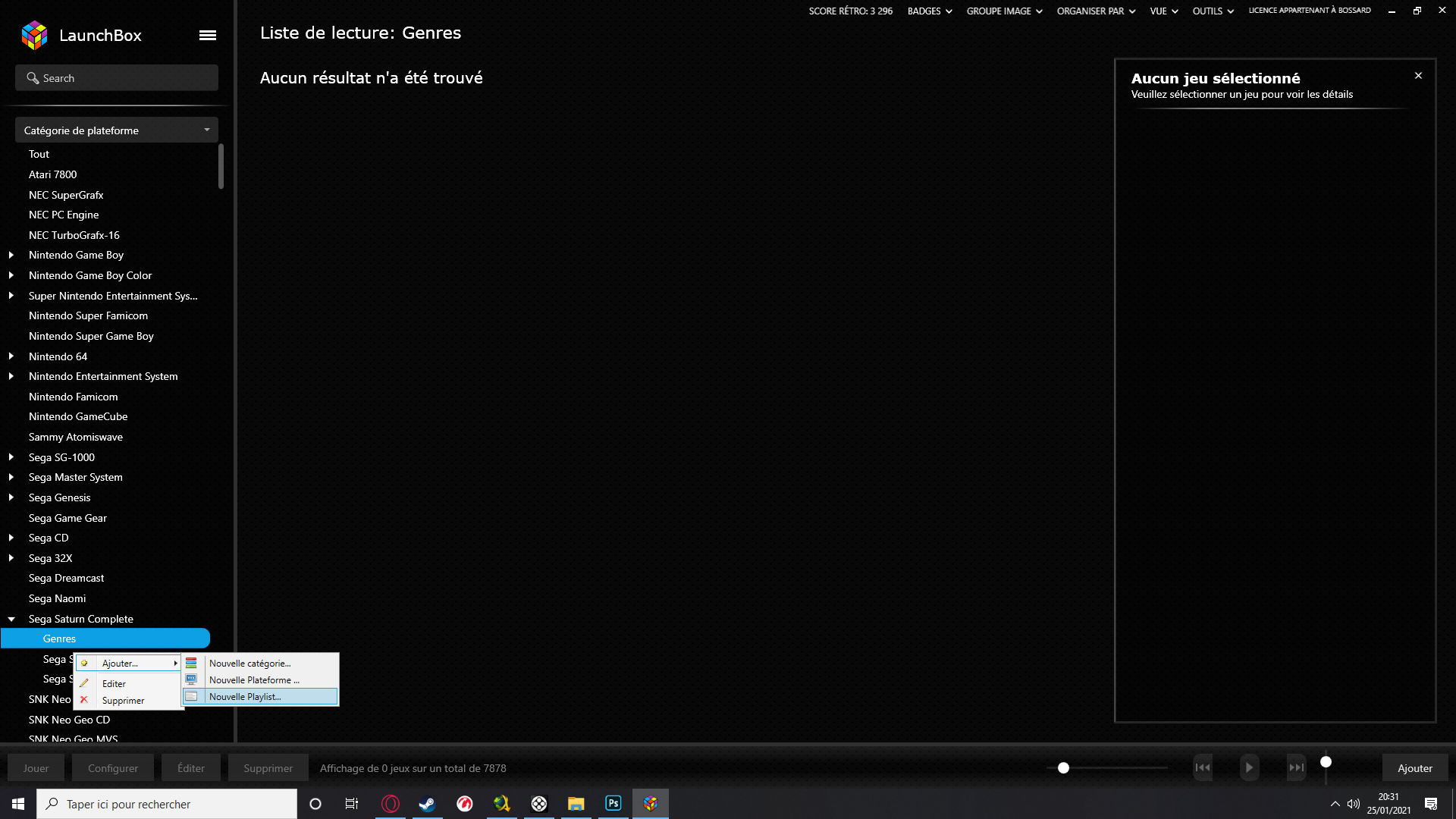Viewport: 1456px width, 819px height.
Task: Choose Ajouter... in context menu
Action: [128, 664]
